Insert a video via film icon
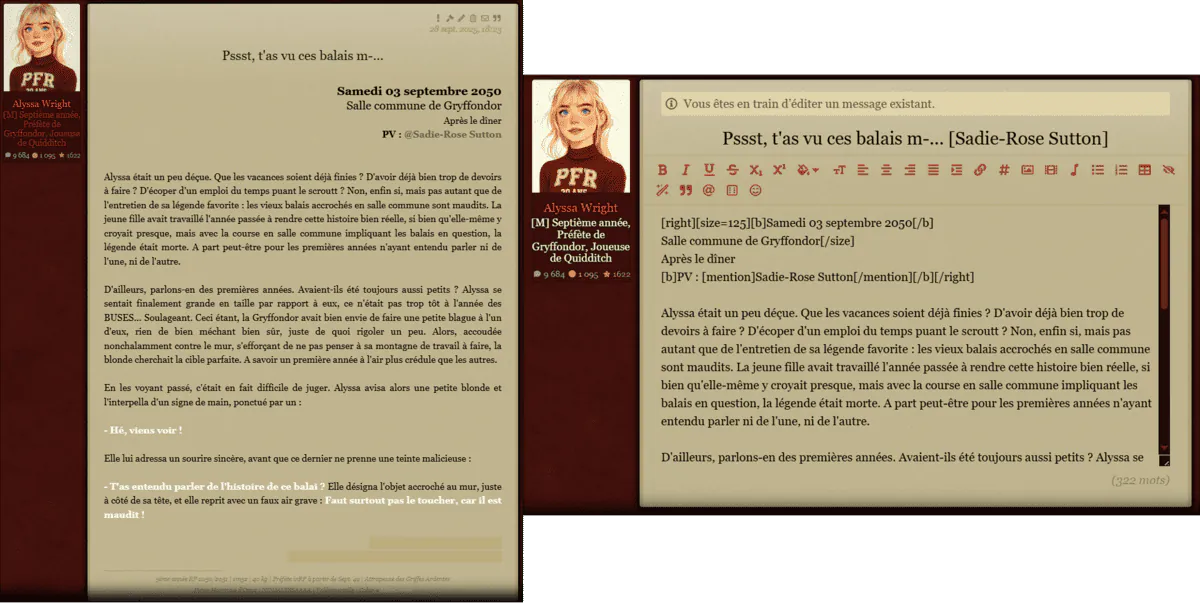This screenshot has height=603, width=1200. click(1051, 170)
